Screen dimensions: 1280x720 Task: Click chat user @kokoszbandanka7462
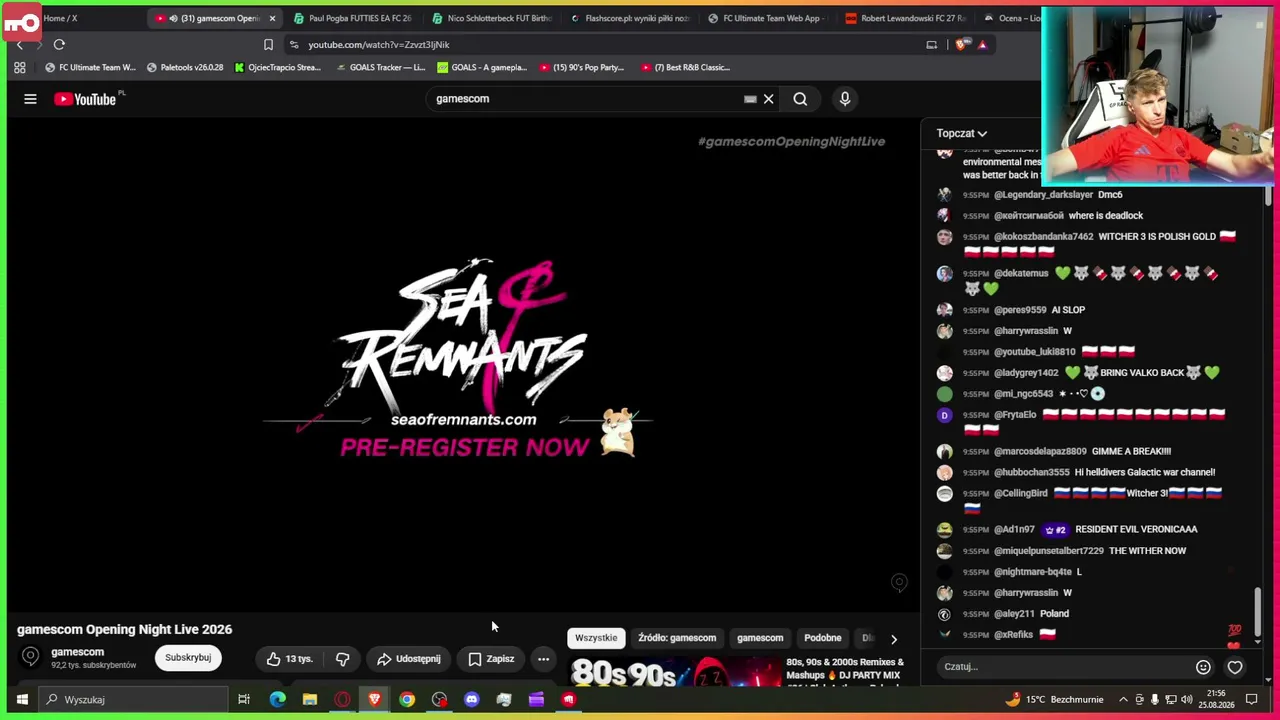[x=1043, y=237]
